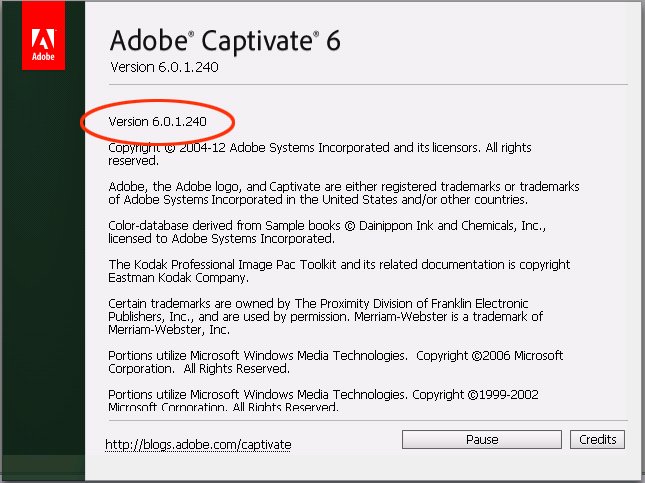The width and height of the screenshot is (645, 483).
Task: Click the divider line above the Pause button
Action: pyautogui.click(x=368, y=420)
